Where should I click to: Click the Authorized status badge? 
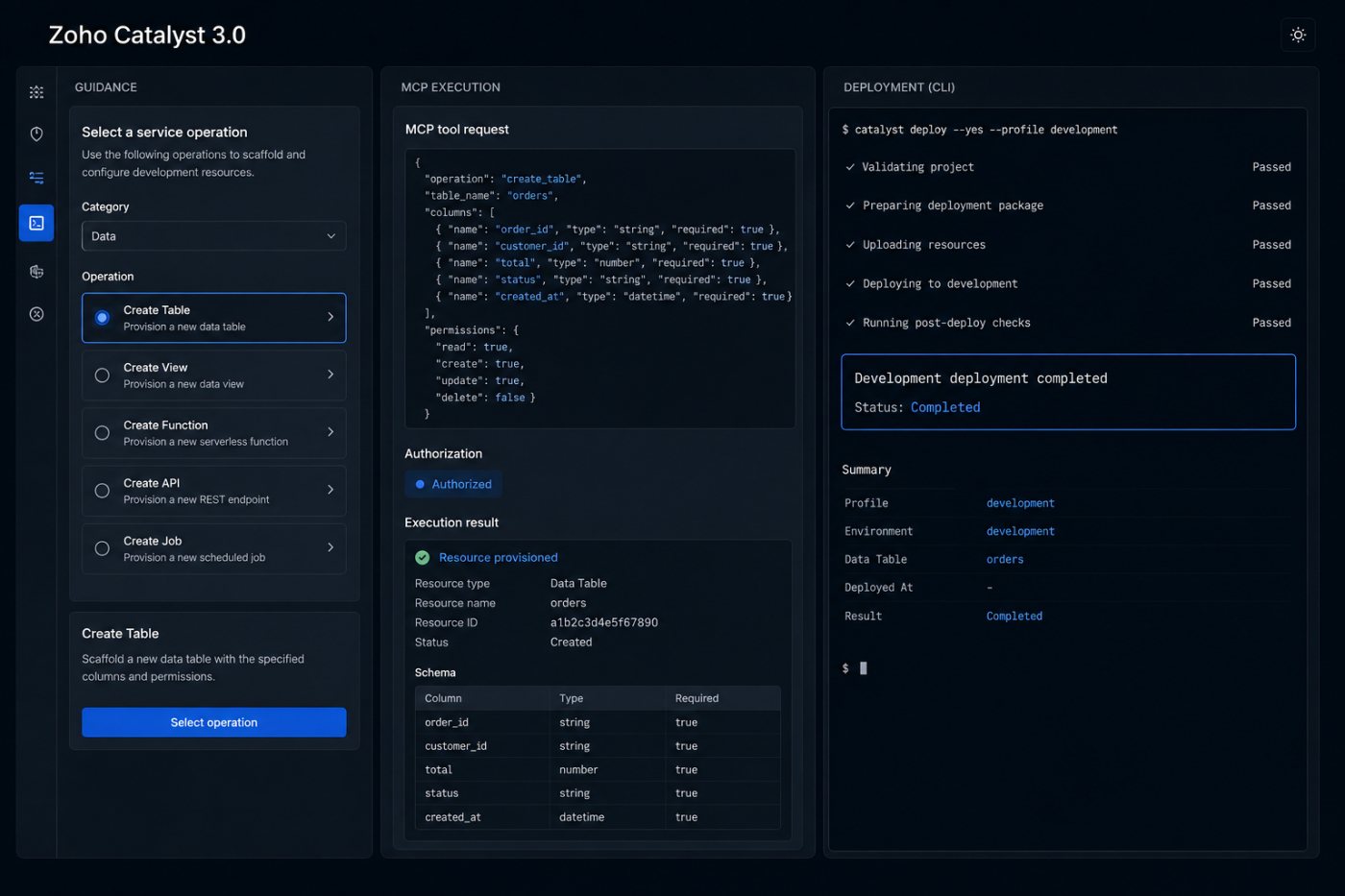coord(453,484)
